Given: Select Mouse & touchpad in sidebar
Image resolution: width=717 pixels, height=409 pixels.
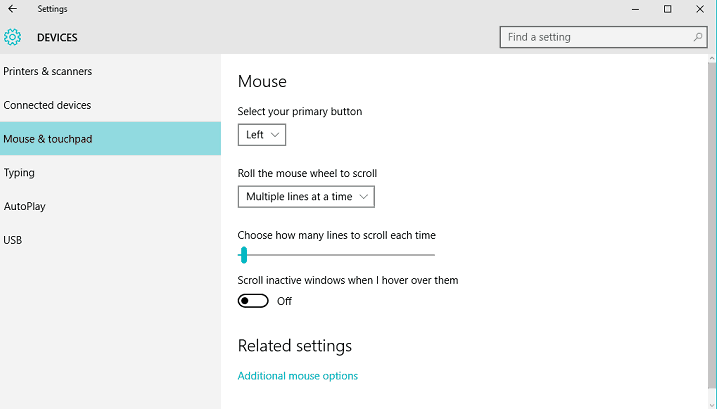Looking at the screenshot, I should [48, 139].
